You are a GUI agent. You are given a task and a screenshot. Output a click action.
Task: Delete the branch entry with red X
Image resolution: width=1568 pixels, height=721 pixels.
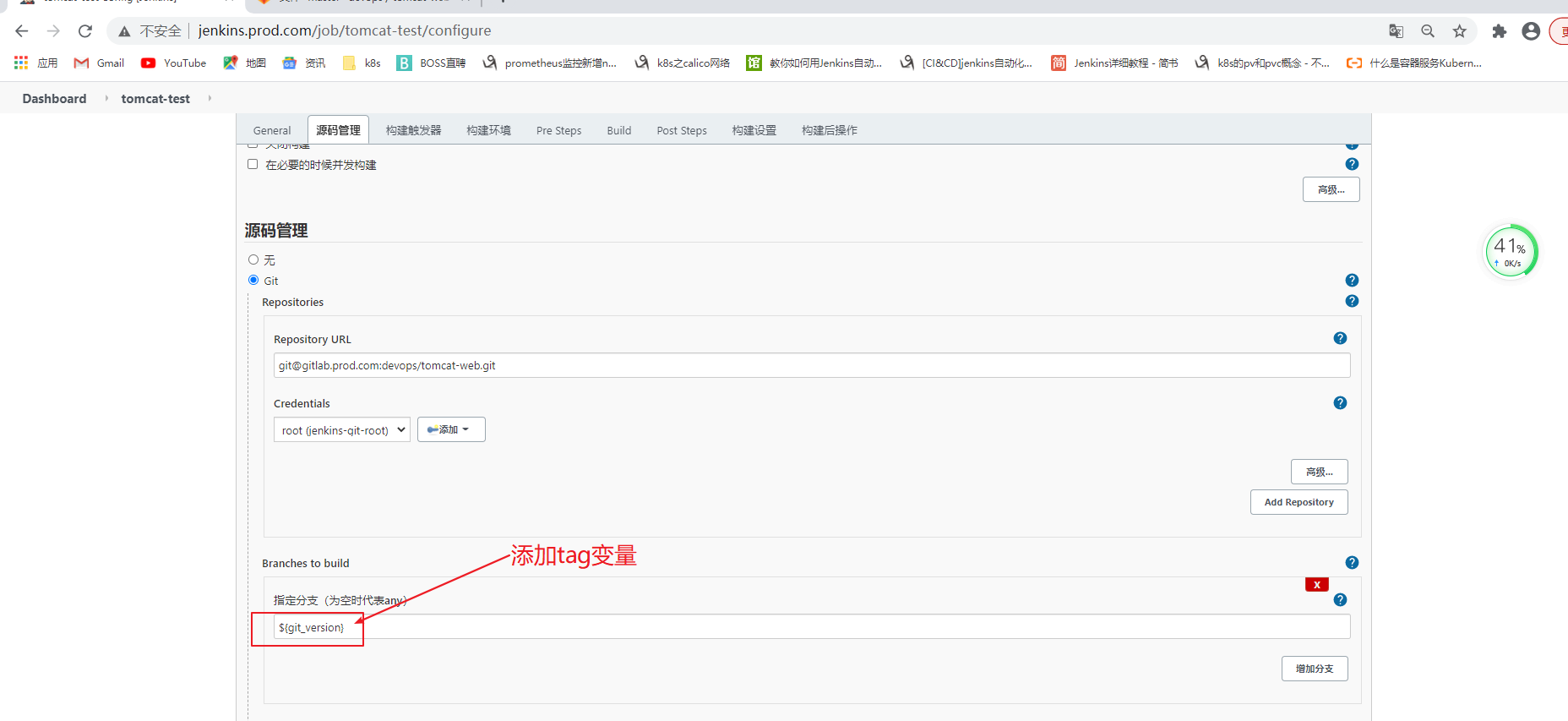point(1317,584)
